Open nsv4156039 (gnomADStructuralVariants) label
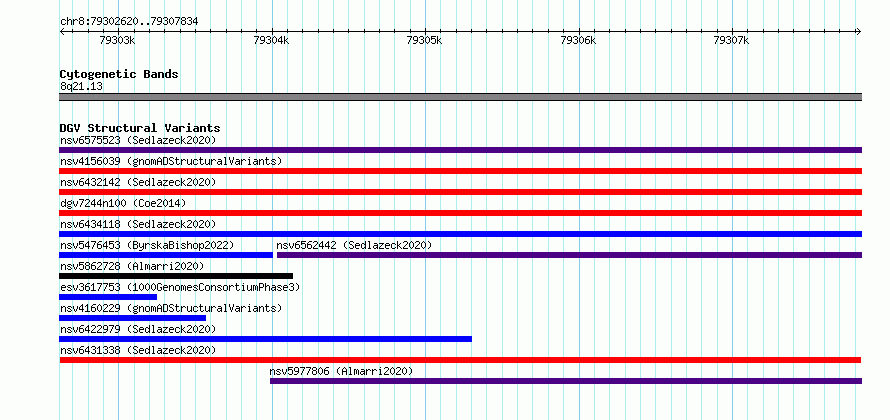 pos(171,161)
